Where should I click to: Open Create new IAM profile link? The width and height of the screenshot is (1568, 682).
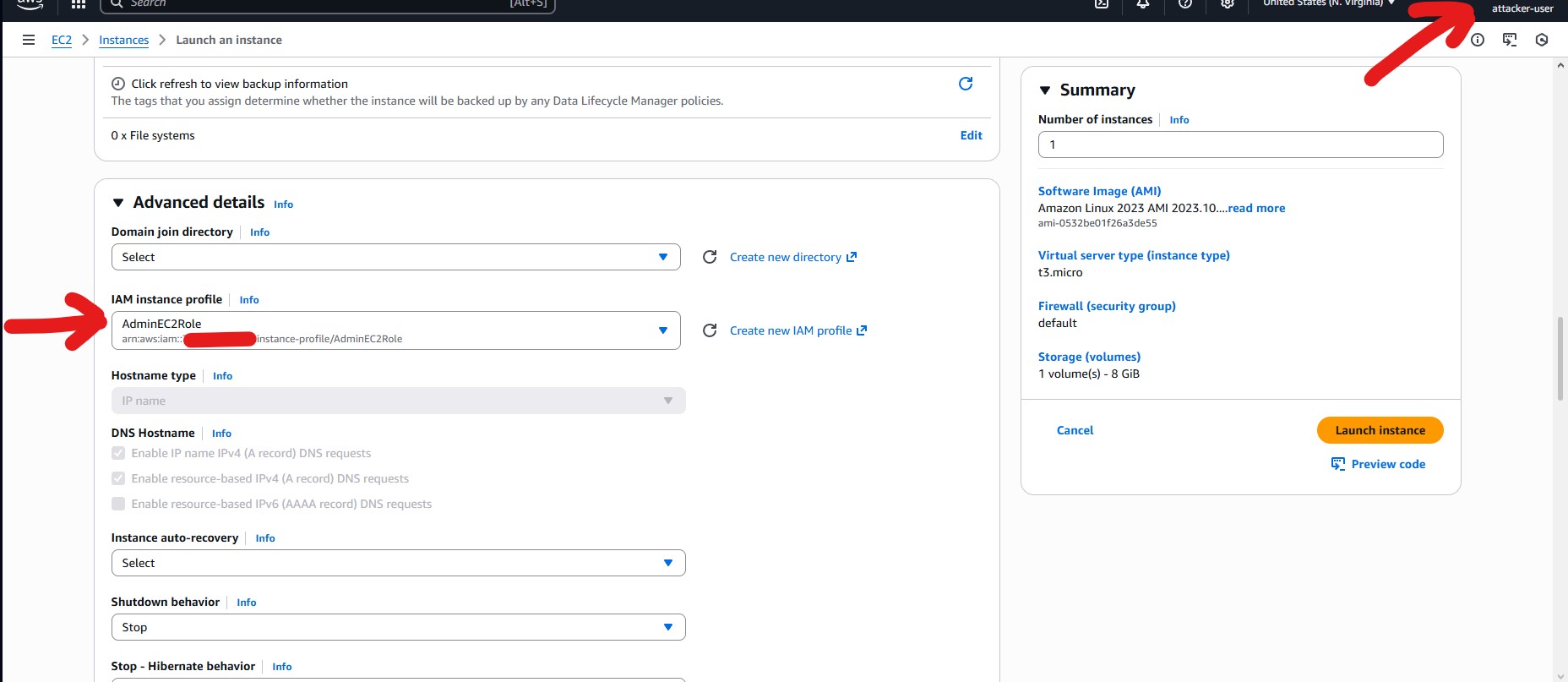pyautogui.click(x=798, y=330)
